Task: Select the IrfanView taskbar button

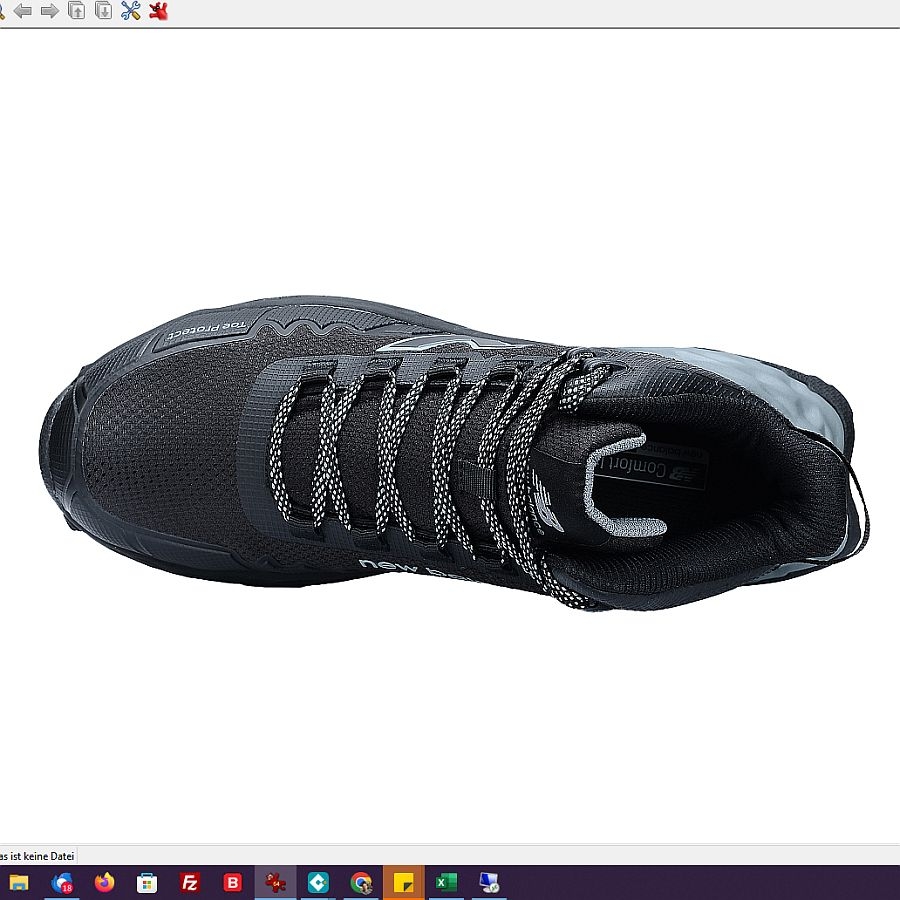Action: click(x=276, y=882)
